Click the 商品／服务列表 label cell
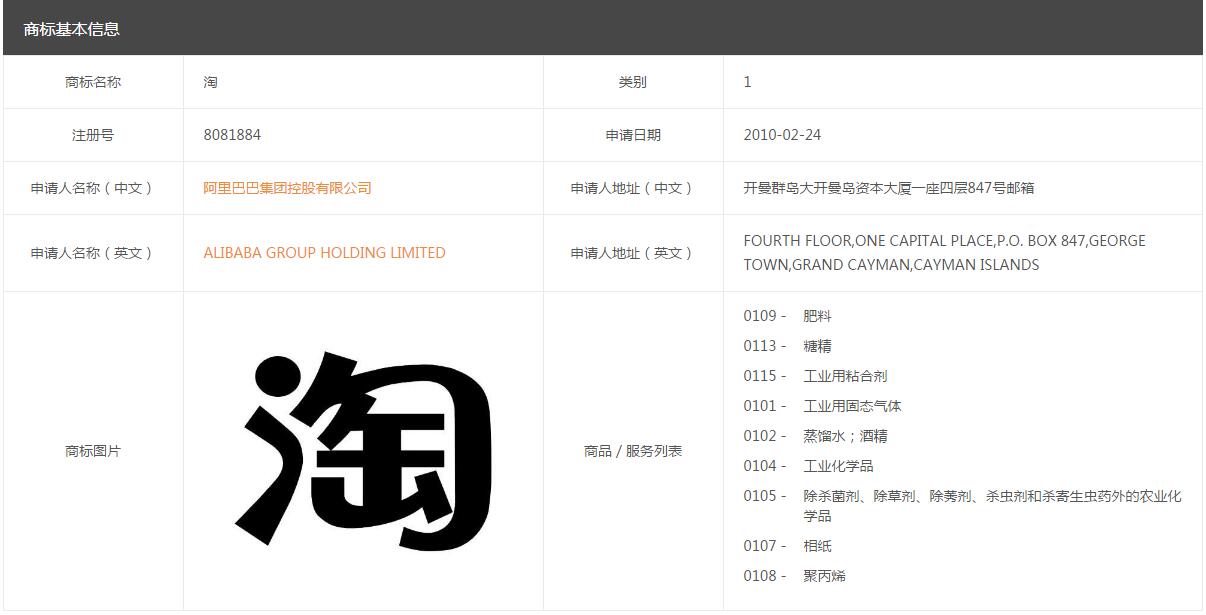The width and height of the screenshot is (1206, 615). click(633, 451)
